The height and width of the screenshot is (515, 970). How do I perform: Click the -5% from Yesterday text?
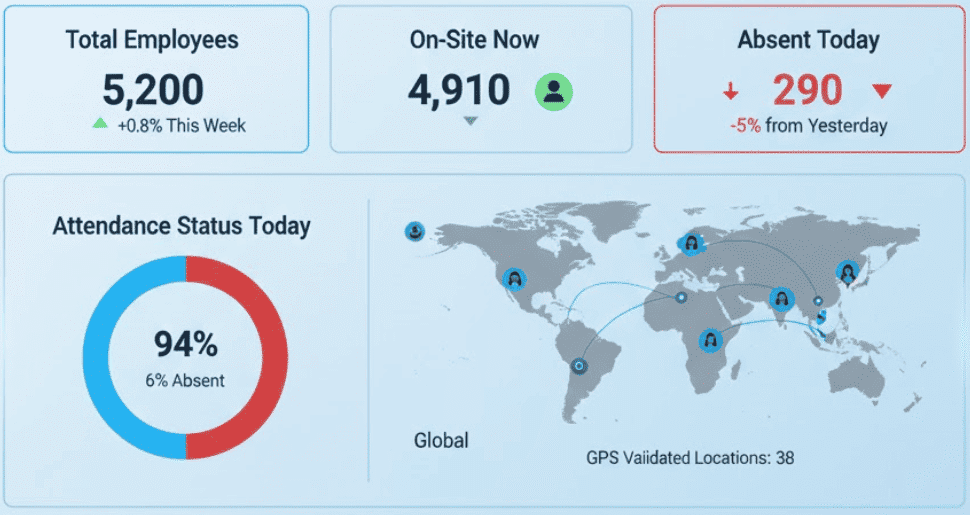(x=809, y=126)
